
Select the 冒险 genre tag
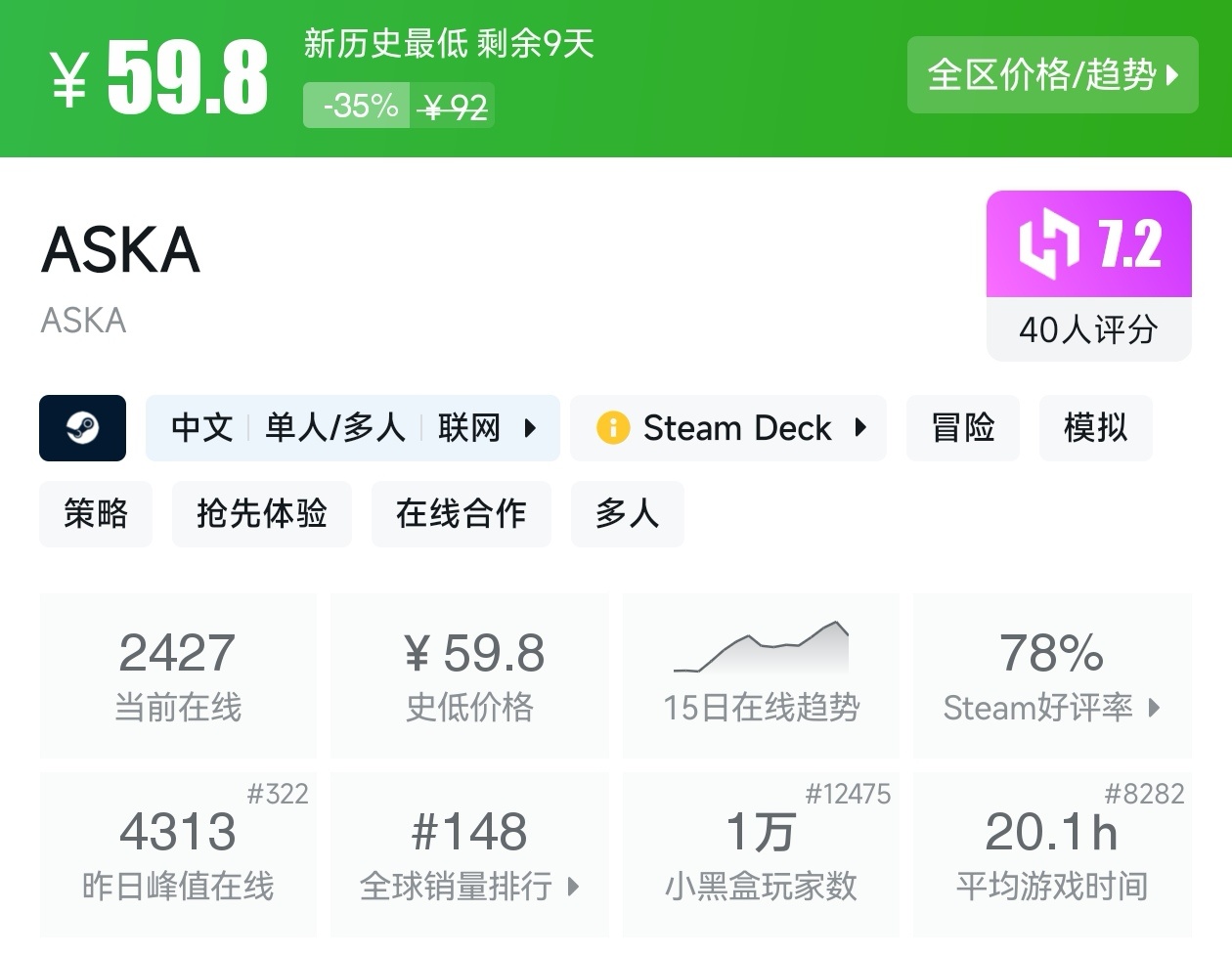pyautogui.click(x=963, y=428)
